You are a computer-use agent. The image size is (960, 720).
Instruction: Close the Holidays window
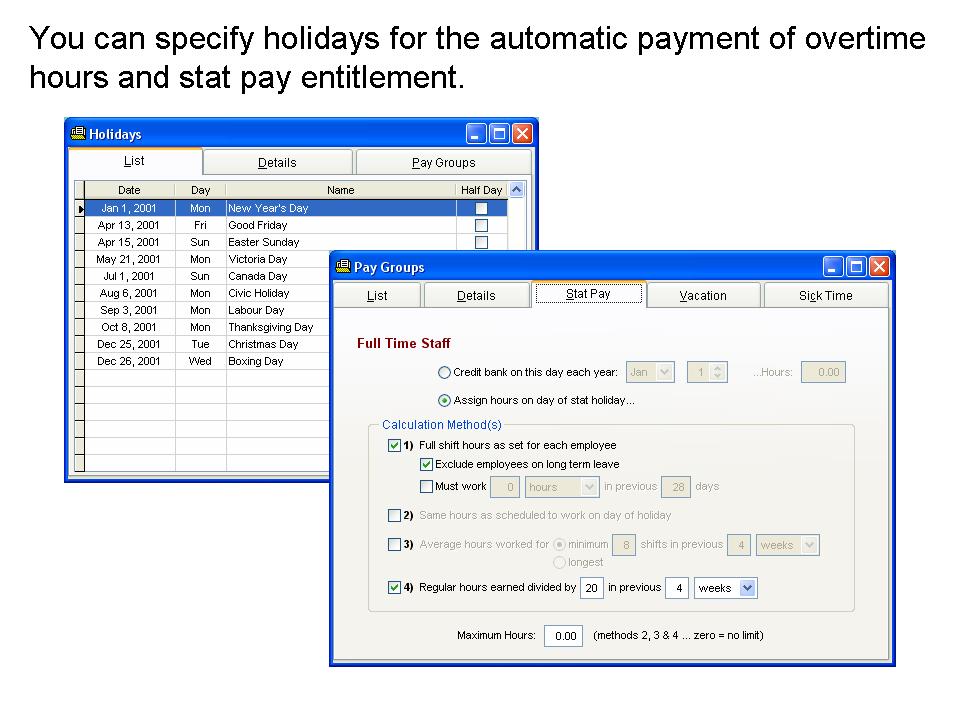tap(522, 134)
